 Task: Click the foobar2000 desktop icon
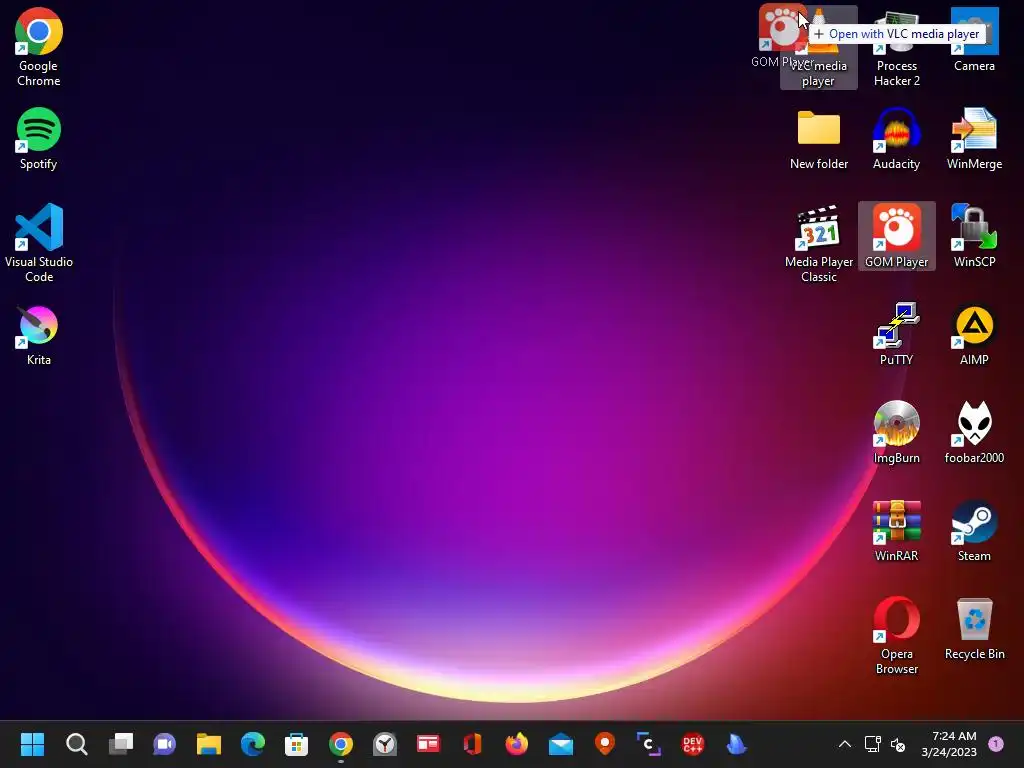[974, 432]
